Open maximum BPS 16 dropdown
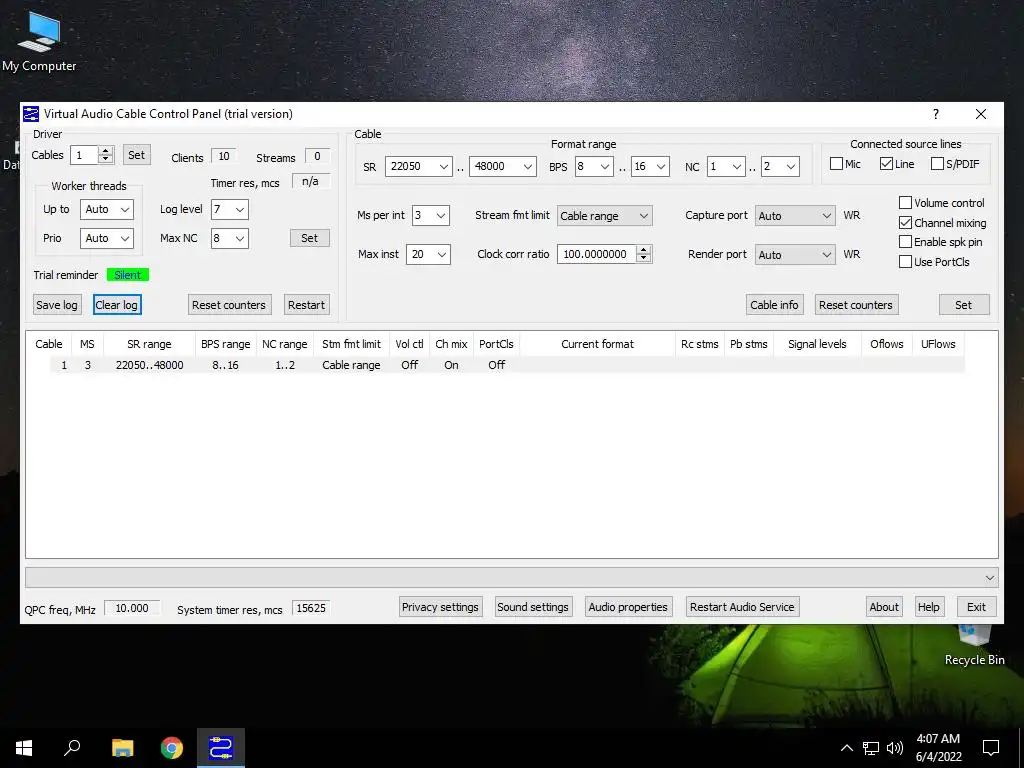This screenshot has height=768, width=1024. pyautogui.click(x=650, y=167)
